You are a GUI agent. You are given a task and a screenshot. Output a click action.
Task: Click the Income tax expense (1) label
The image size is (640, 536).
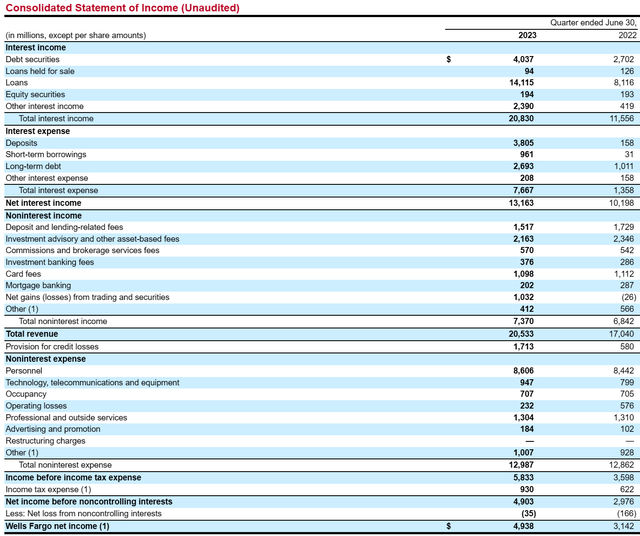(46, 489)
